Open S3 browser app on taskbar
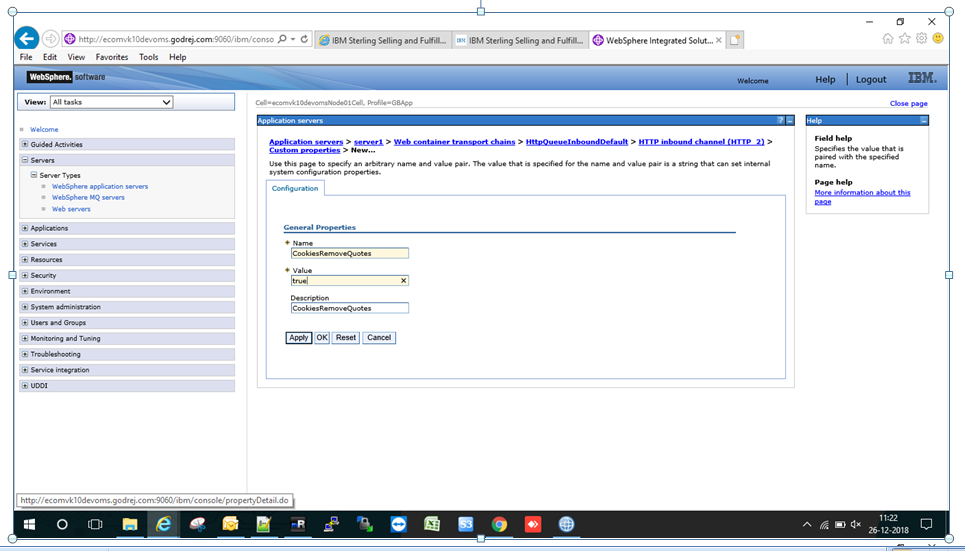The width and height of the screenshot is (965, 551). pos(466,525)
